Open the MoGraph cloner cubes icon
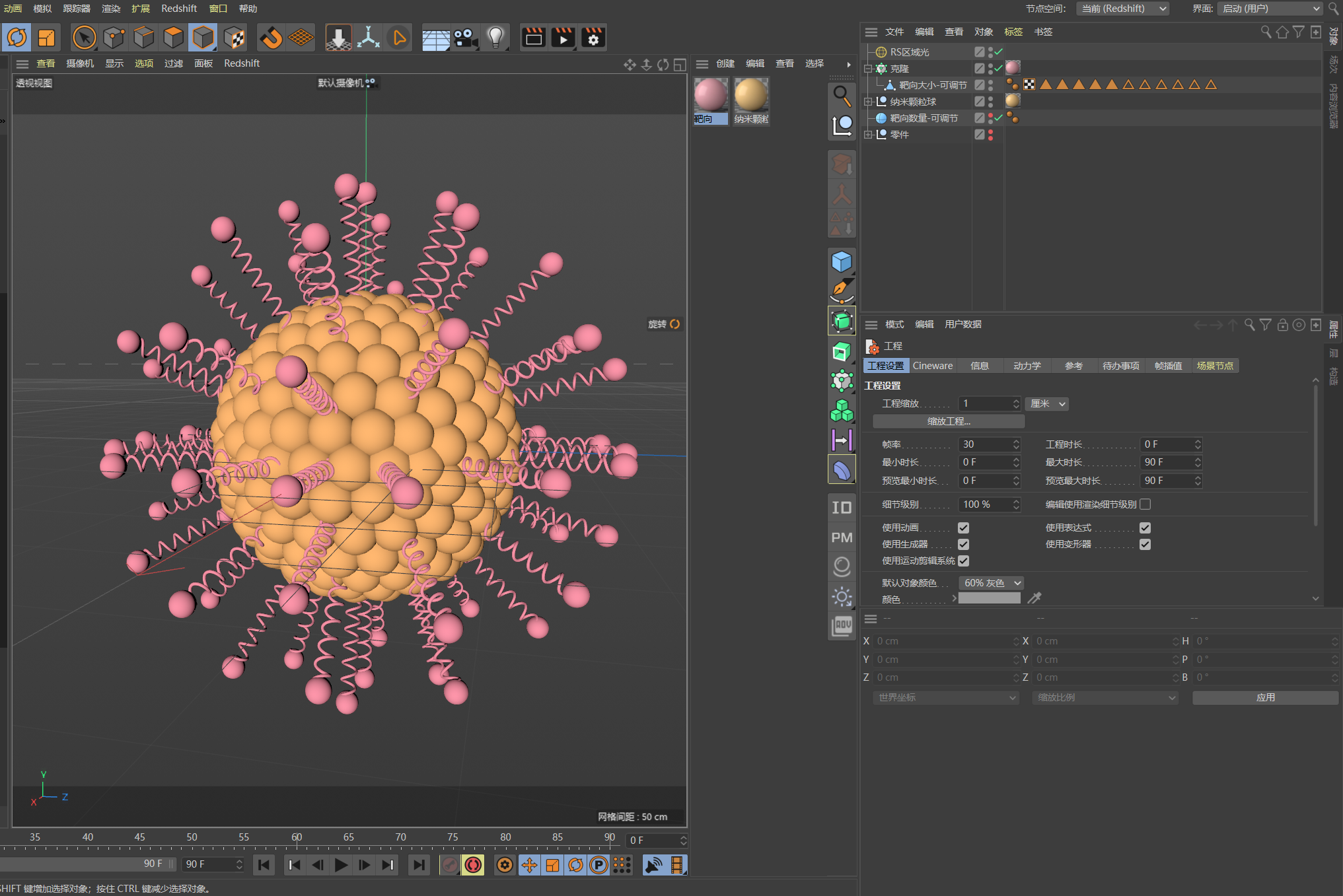Image resolution: width=1343 pixels, height=896 pixels. click(842, 411)
